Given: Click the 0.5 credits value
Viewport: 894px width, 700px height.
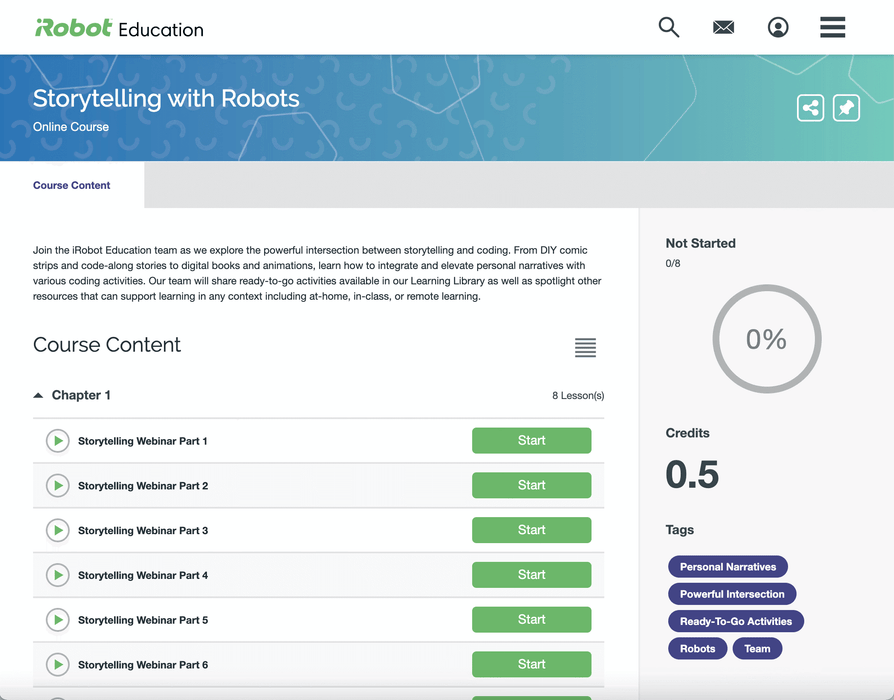Looking at the screenshot, I should point(692,474).
